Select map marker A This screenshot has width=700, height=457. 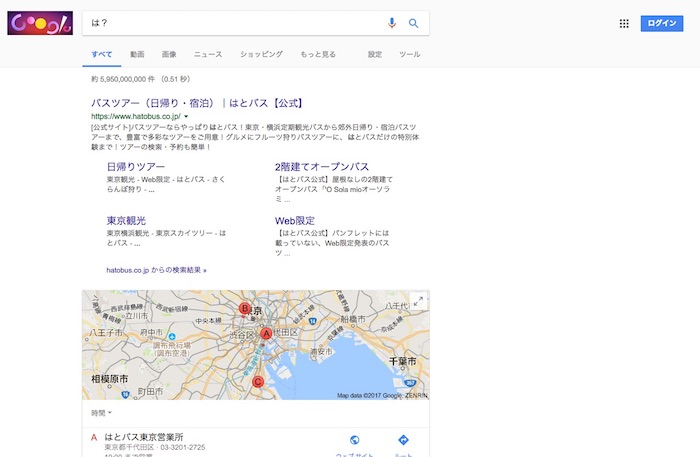point(266,334)
